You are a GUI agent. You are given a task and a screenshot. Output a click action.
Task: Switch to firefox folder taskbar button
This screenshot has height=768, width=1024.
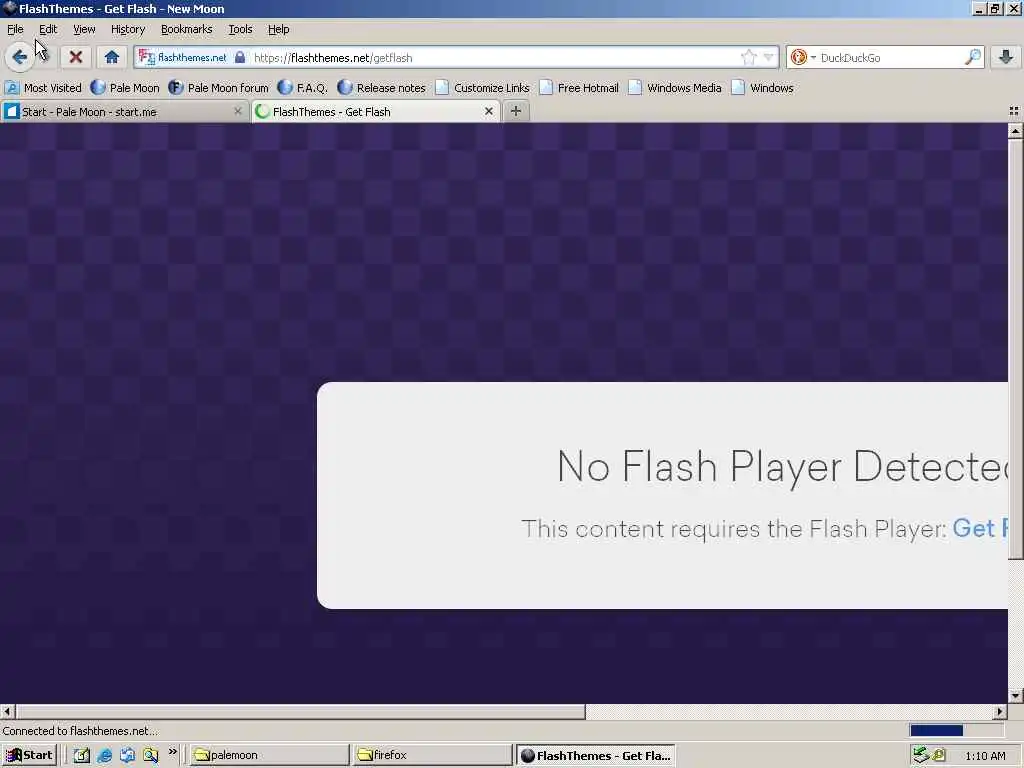(432, 755)
